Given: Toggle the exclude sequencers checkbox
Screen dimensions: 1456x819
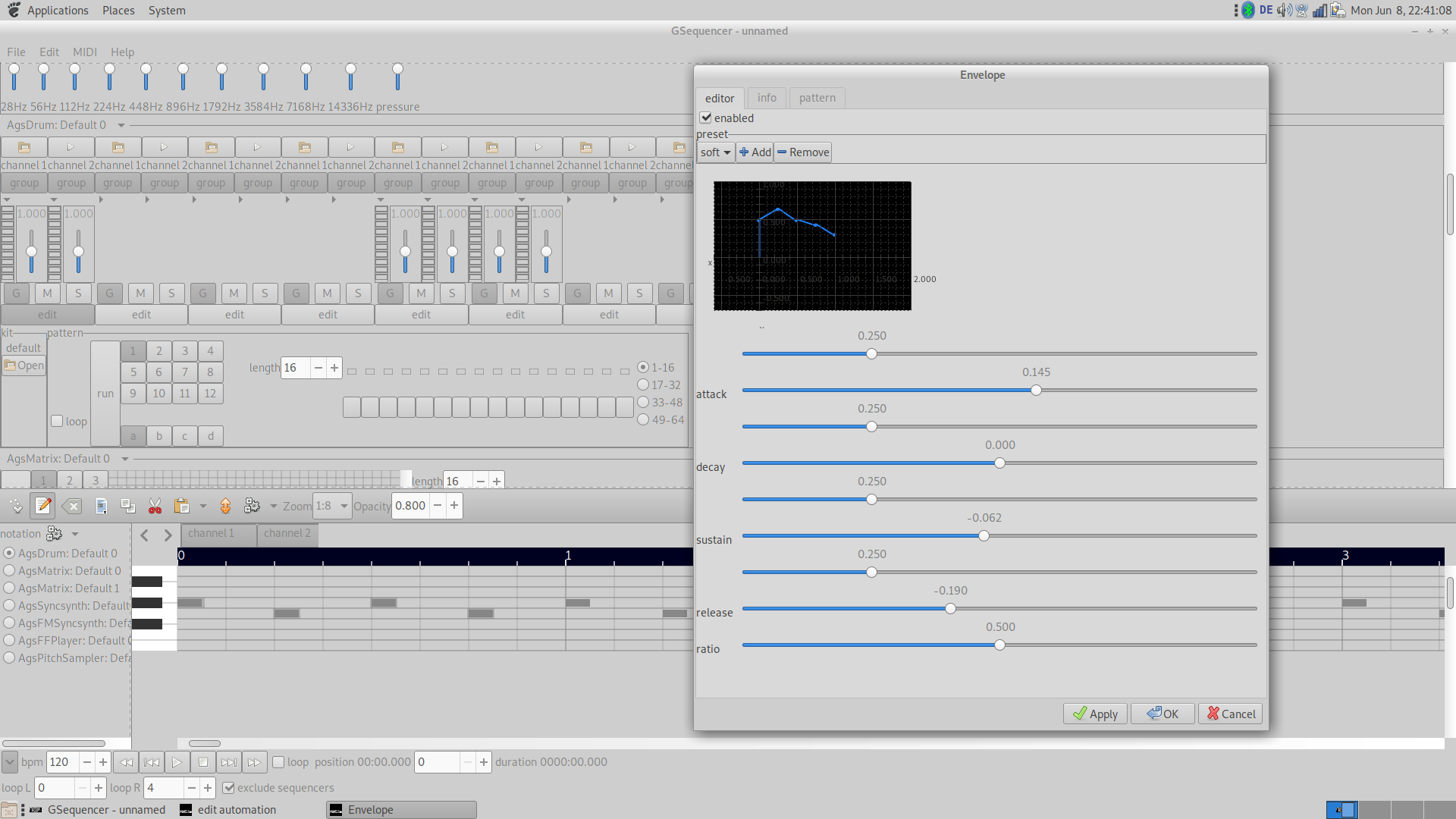Looking at the screenshot, I should 228,788.
